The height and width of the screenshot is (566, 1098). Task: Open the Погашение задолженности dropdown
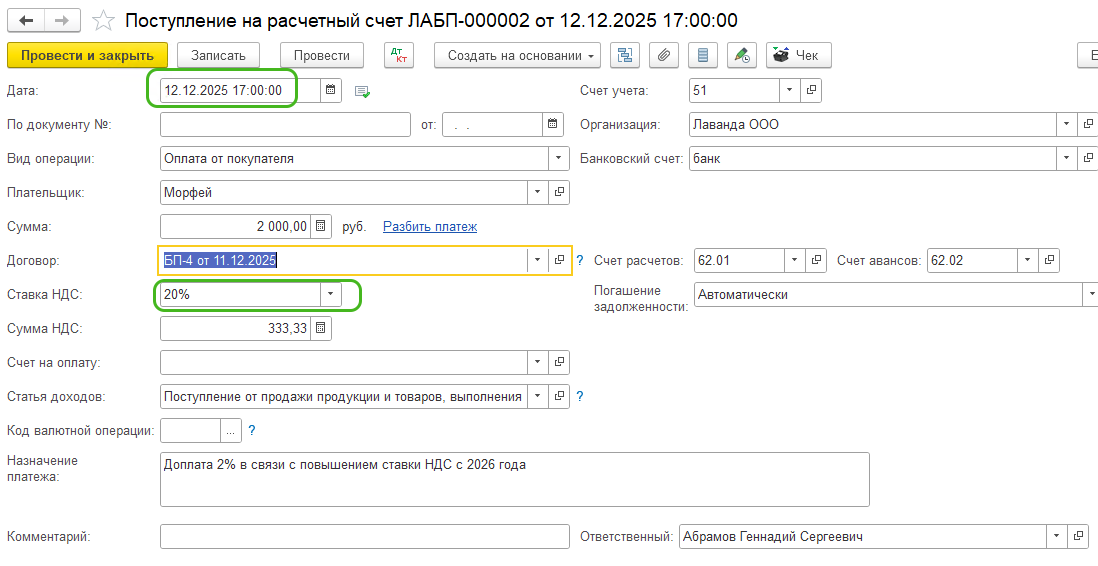click(x=1088, y=295)
